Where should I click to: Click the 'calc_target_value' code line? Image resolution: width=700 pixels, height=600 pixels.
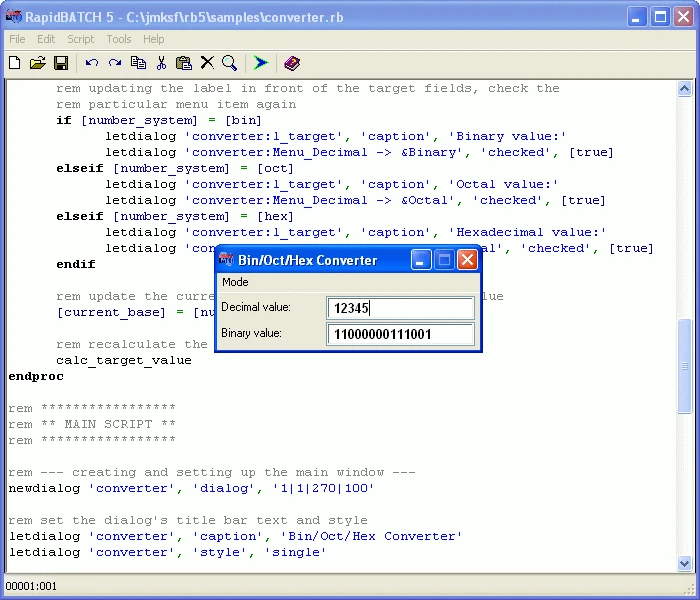point(124,360)
